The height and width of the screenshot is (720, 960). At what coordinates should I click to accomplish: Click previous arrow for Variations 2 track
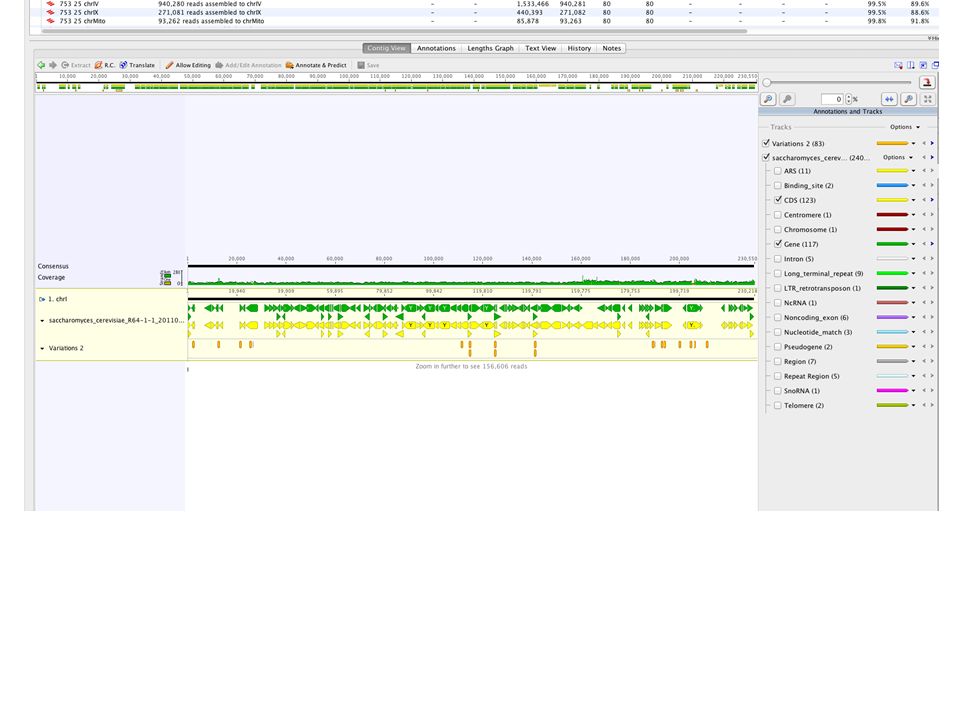coord(924,143)
